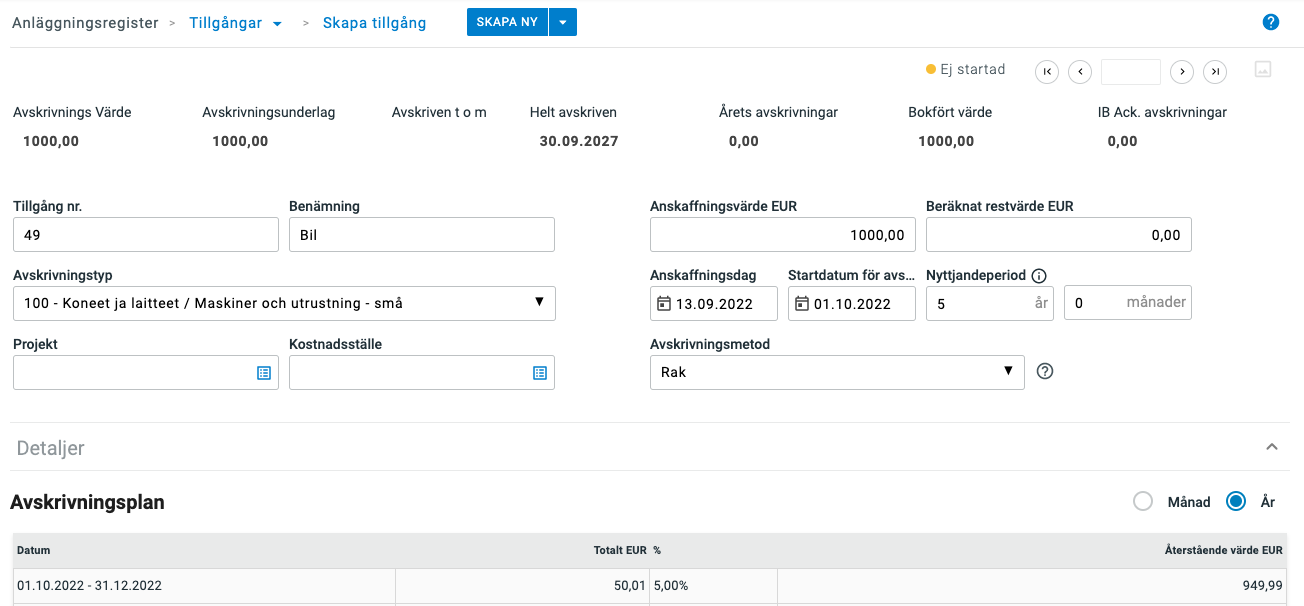Click the Datum column header
Viewport: 1304px width, 606px height.
tap(34, 550)
